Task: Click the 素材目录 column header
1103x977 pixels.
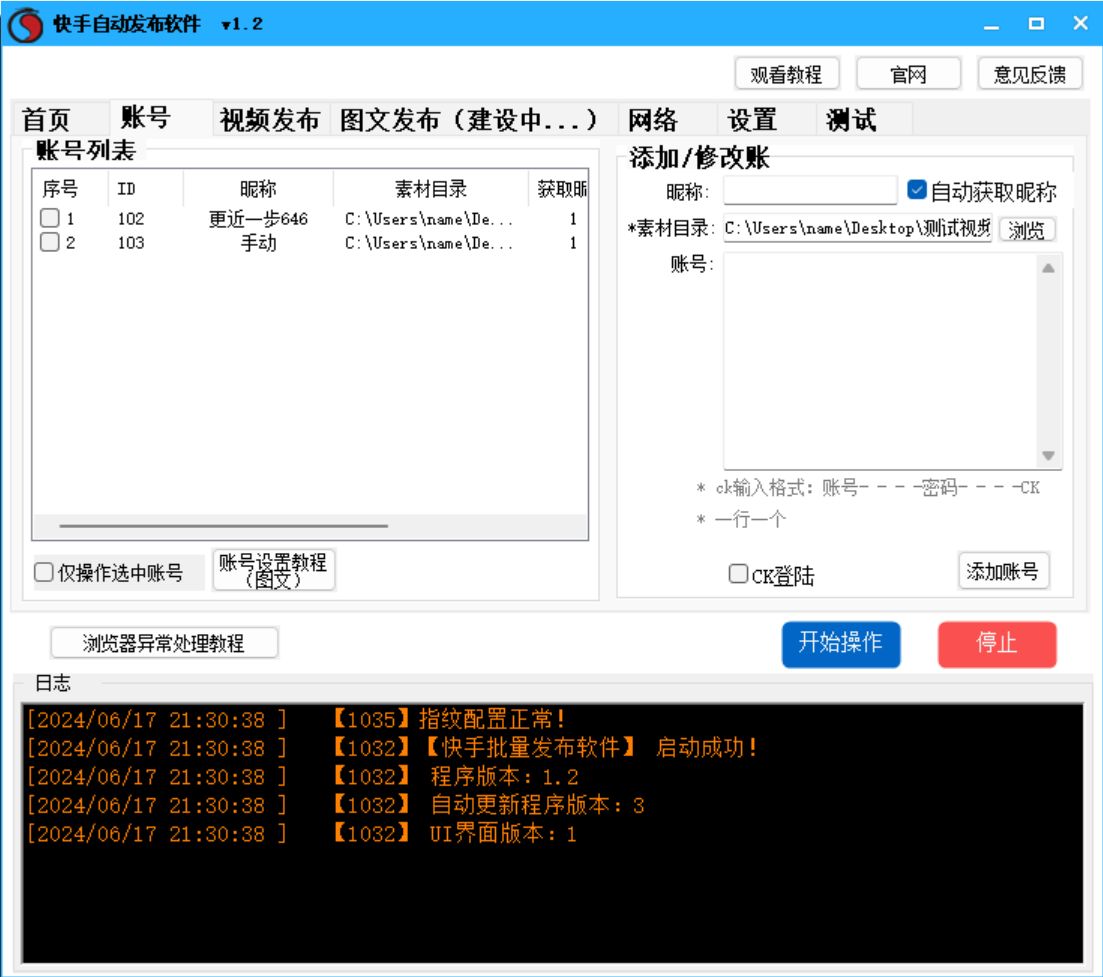Action: (x=431, y=189)
